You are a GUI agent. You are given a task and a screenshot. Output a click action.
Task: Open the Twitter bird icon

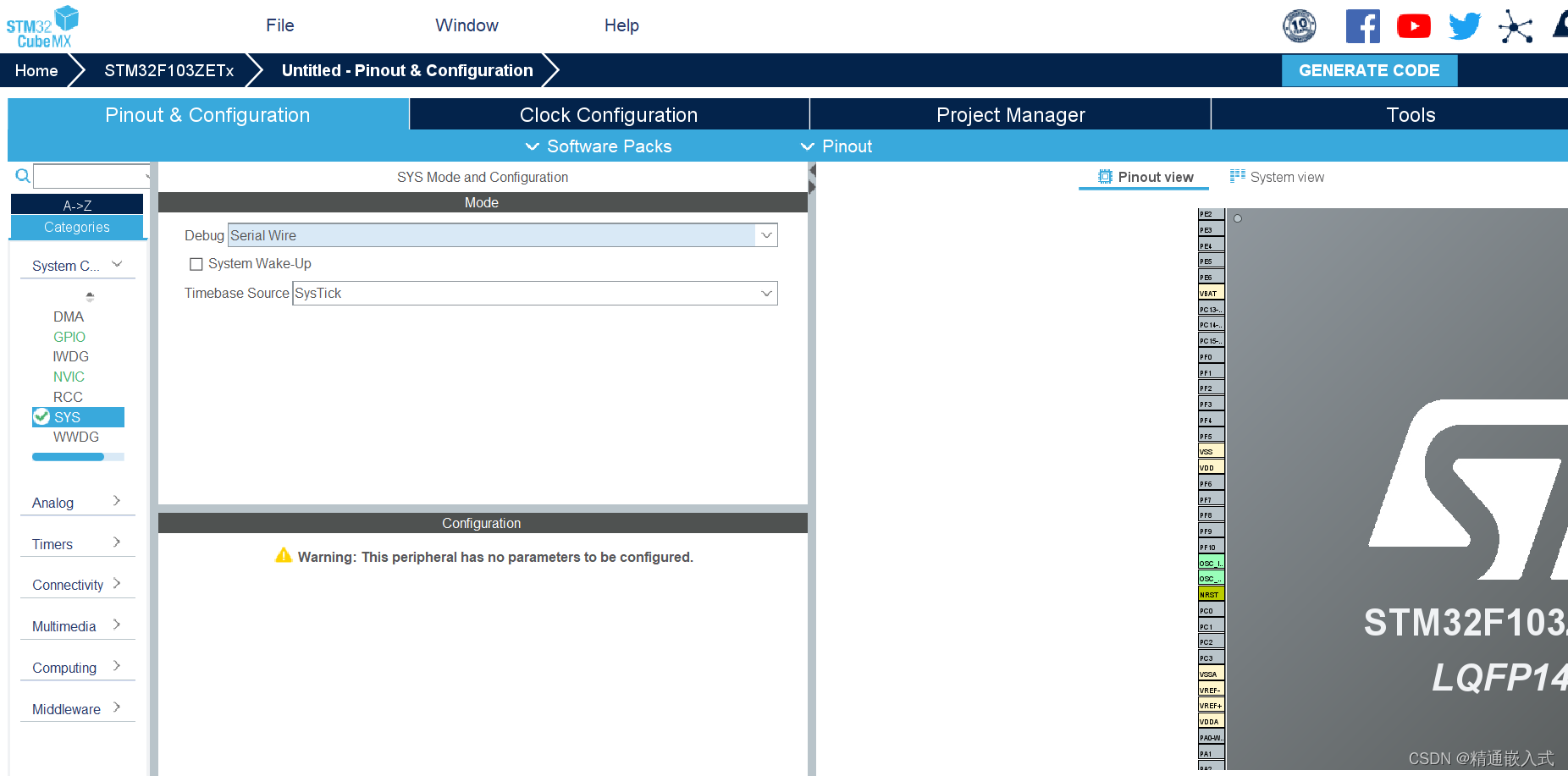click(1465, 26)
